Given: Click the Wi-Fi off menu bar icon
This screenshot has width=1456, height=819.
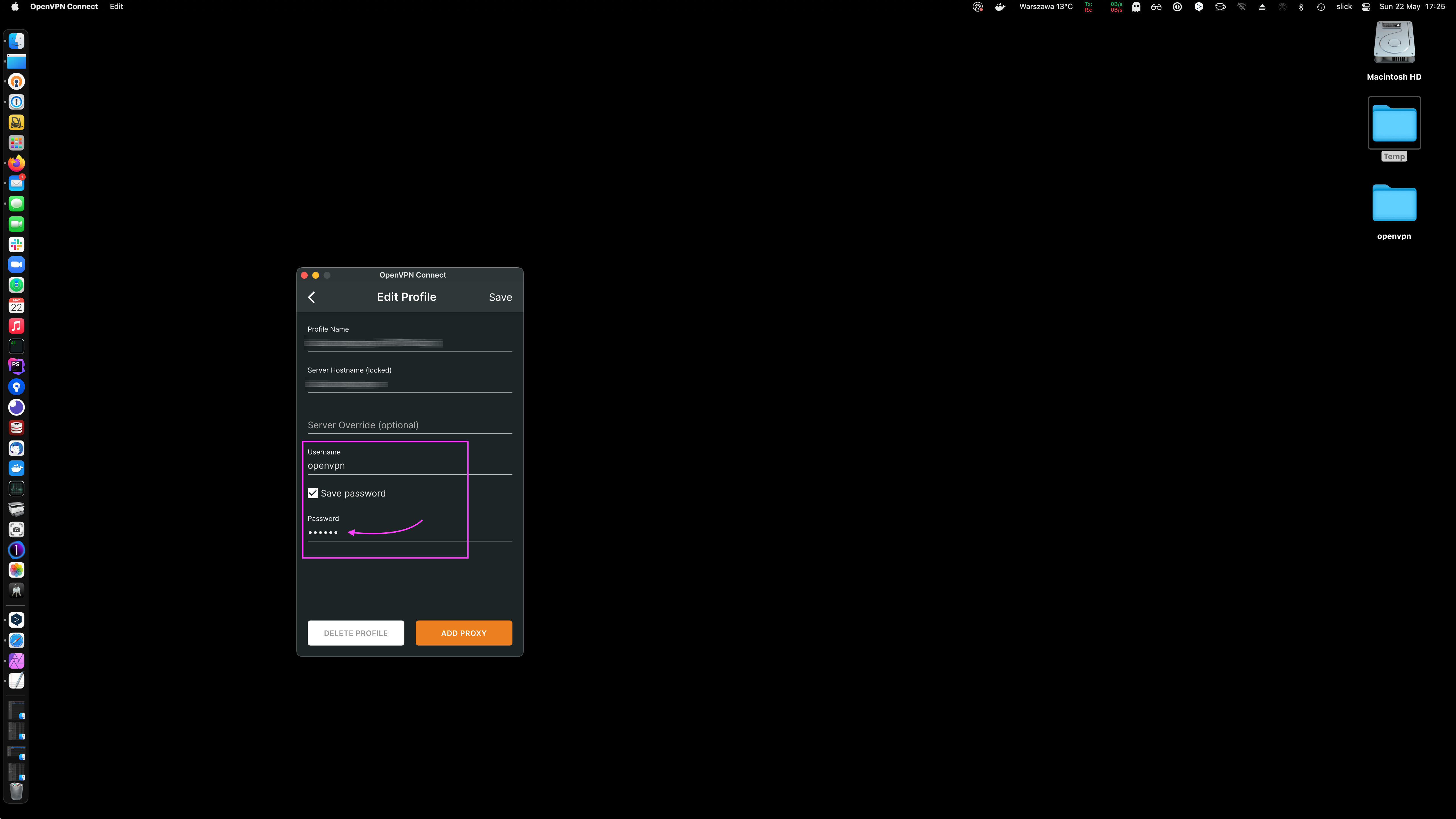Looking at the screenshot, I should point(1241,7).
